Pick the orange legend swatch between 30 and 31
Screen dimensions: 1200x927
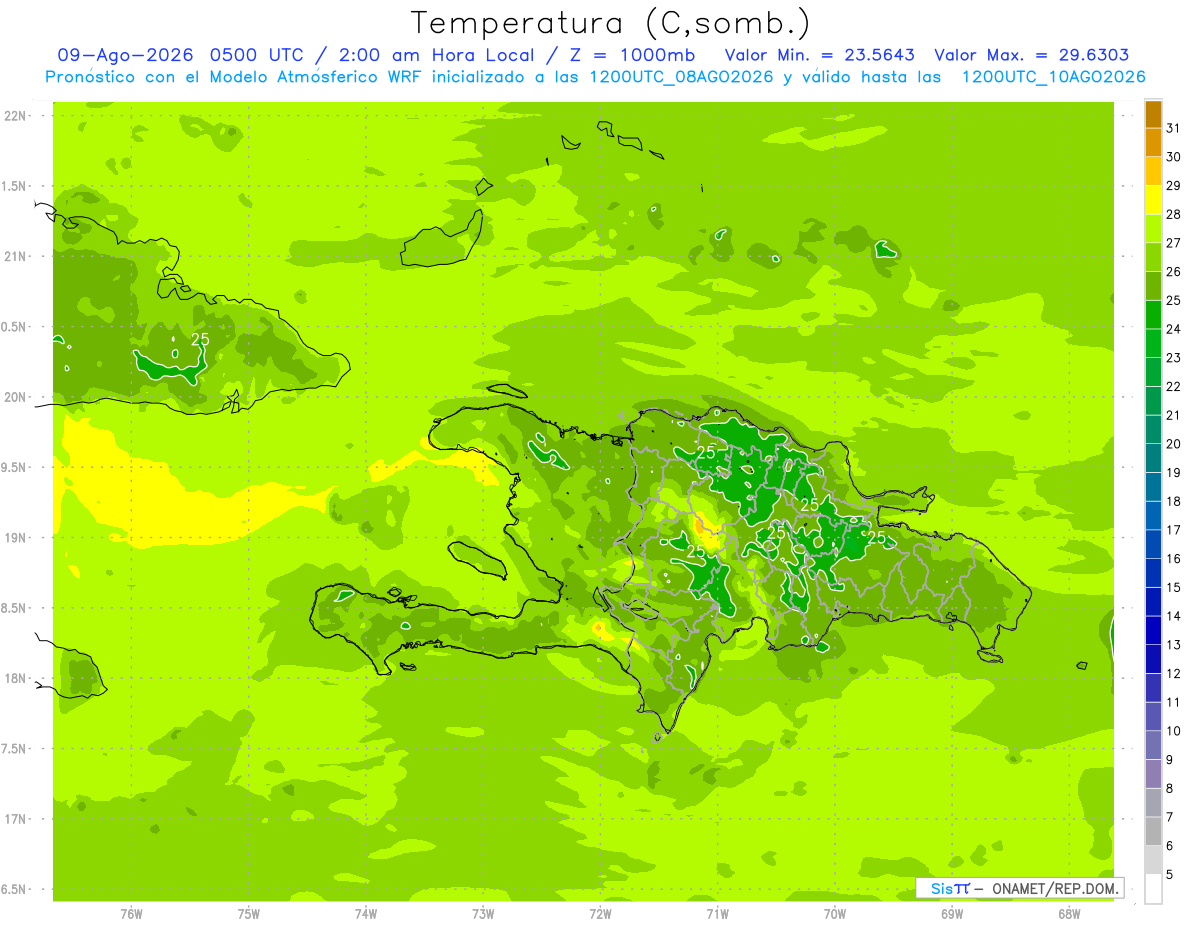point(1153,143)
